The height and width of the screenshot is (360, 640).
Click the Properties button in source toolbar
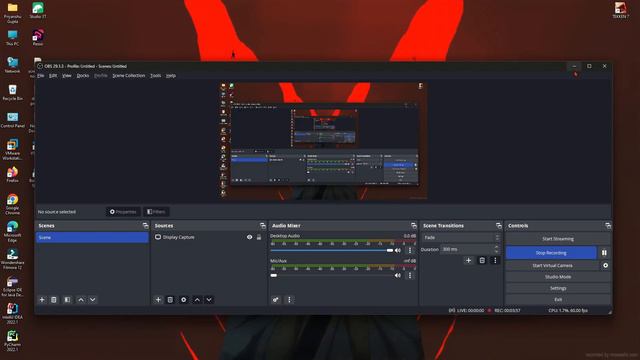123,212
